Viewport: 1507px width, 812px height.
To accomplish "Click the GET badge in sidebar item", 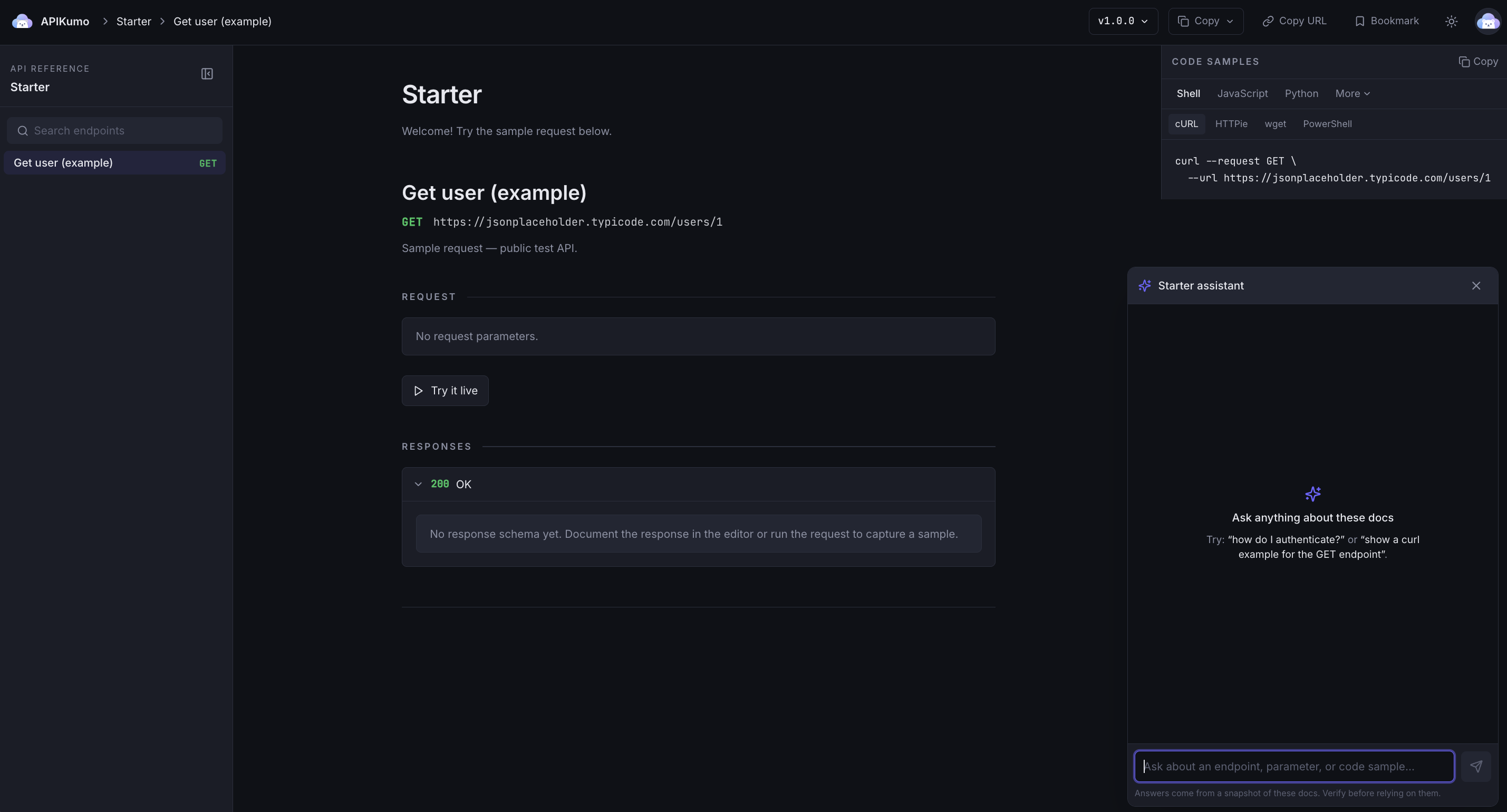I will [208, 163].
